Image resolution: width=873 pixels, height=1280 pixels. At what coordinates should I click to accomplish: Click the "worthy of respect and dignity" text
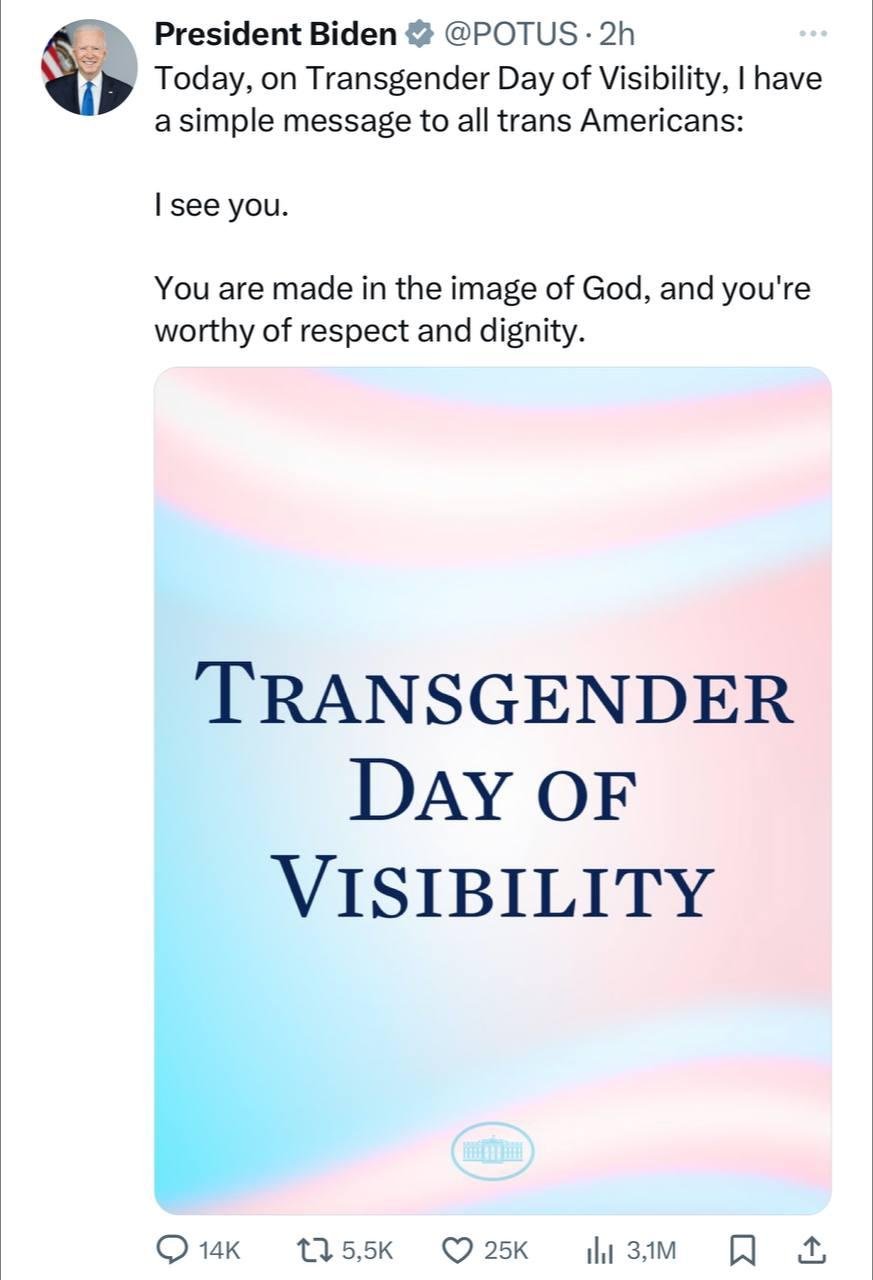367,331
